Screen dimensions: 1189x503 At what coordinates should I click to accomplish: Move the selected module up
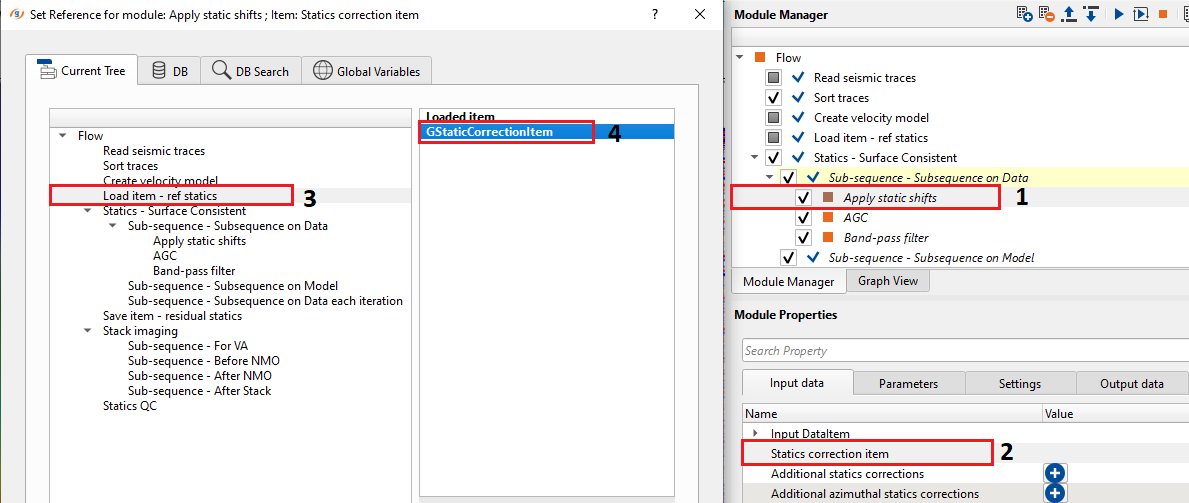1068,14
